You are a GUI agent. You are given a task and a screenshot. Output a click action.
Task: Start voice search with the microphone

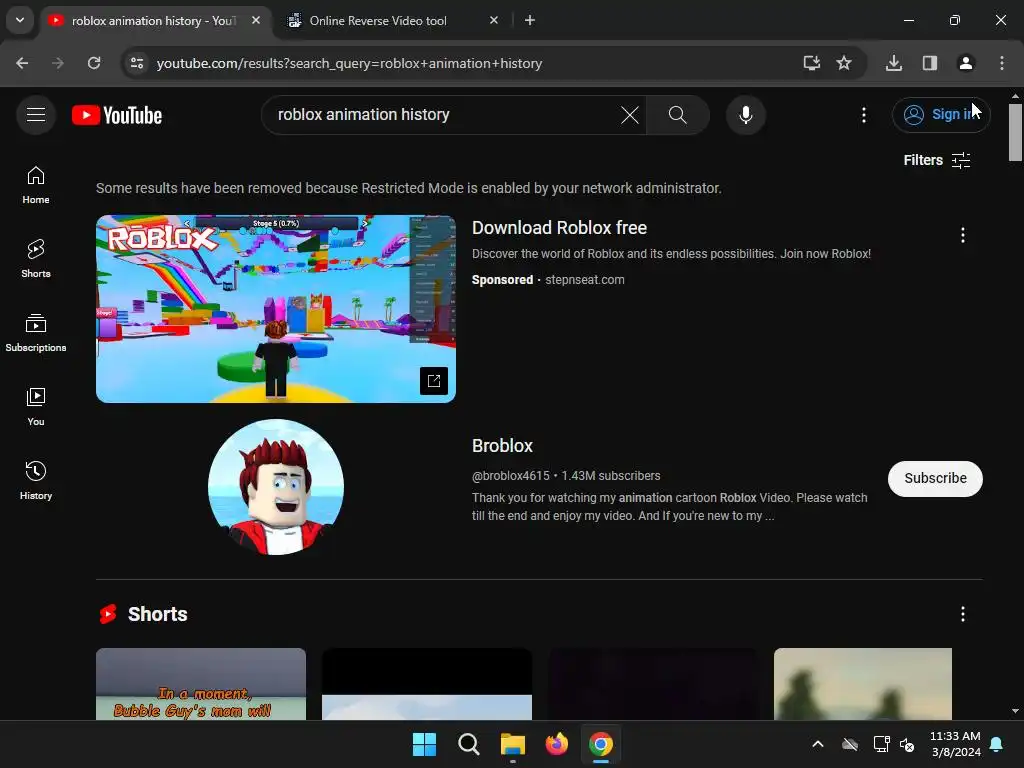tap(745, 115)
